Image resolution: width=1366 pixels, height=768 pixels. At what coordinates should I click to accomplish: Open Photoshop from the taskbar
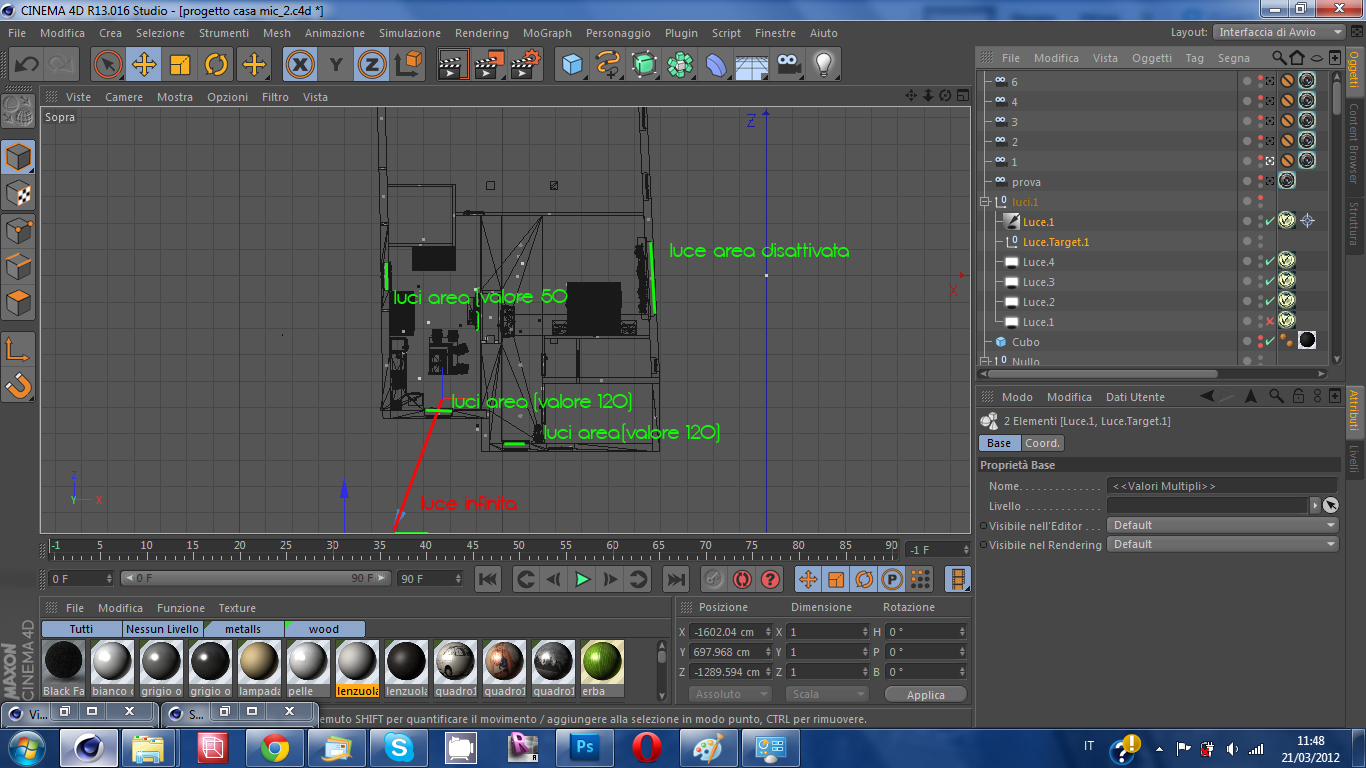583,748
